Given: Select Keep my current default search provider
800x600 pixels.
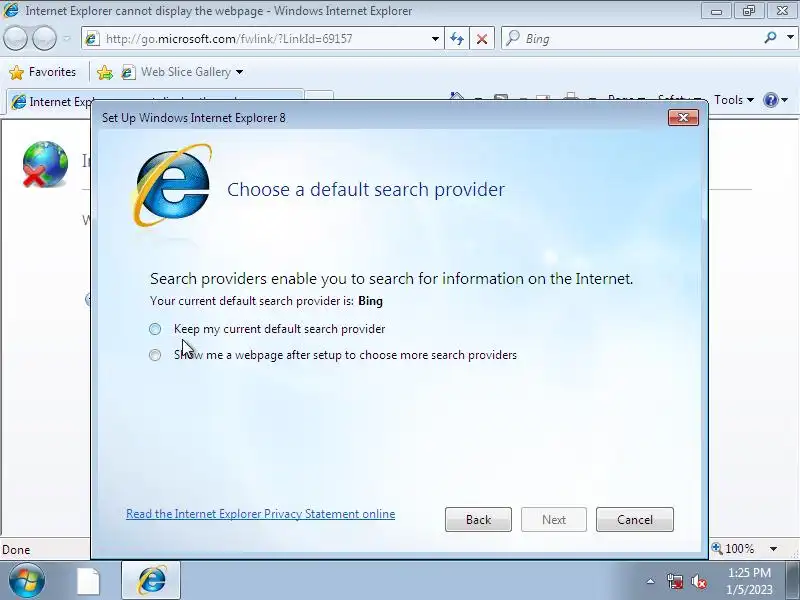Looking at the screenshot, I should (x=155, y=329).
